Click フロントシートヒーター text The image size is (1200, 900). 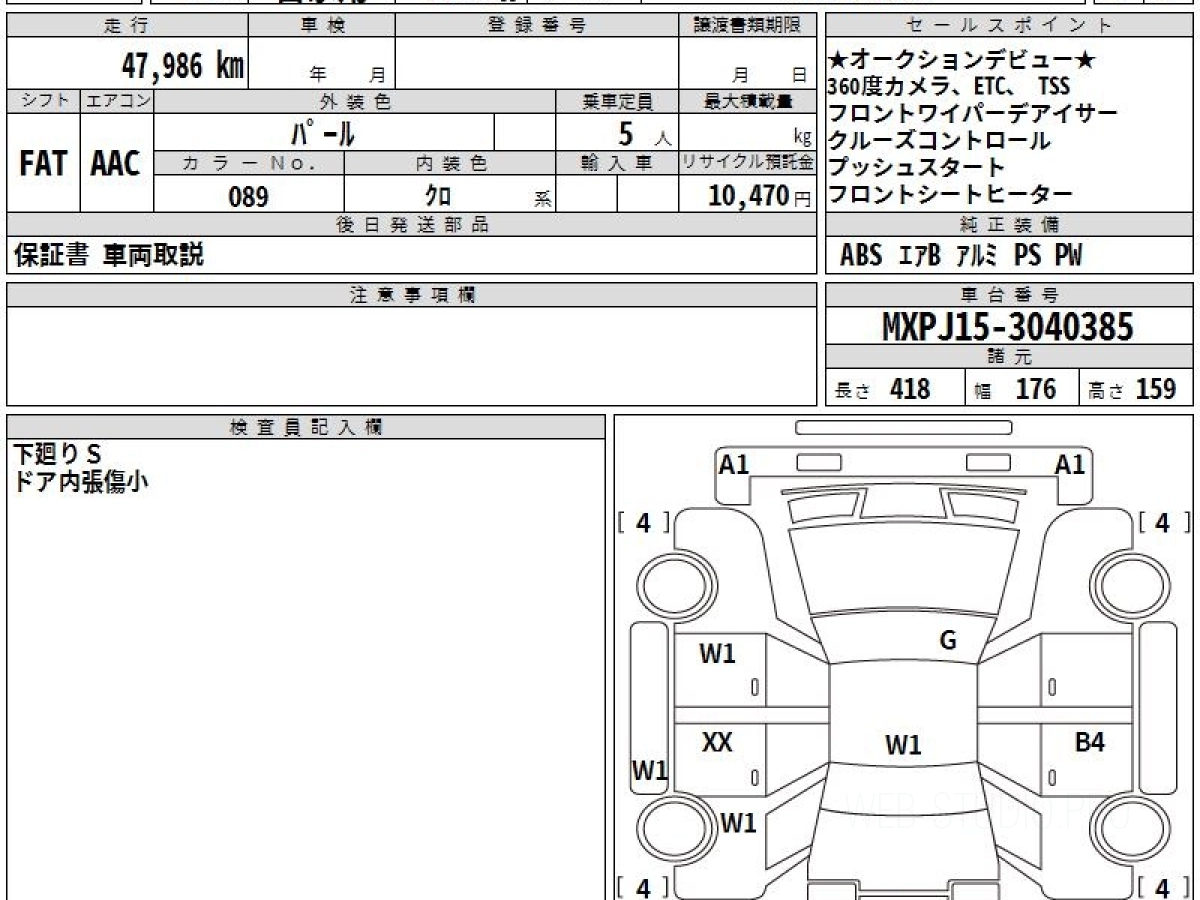[951, 194]
